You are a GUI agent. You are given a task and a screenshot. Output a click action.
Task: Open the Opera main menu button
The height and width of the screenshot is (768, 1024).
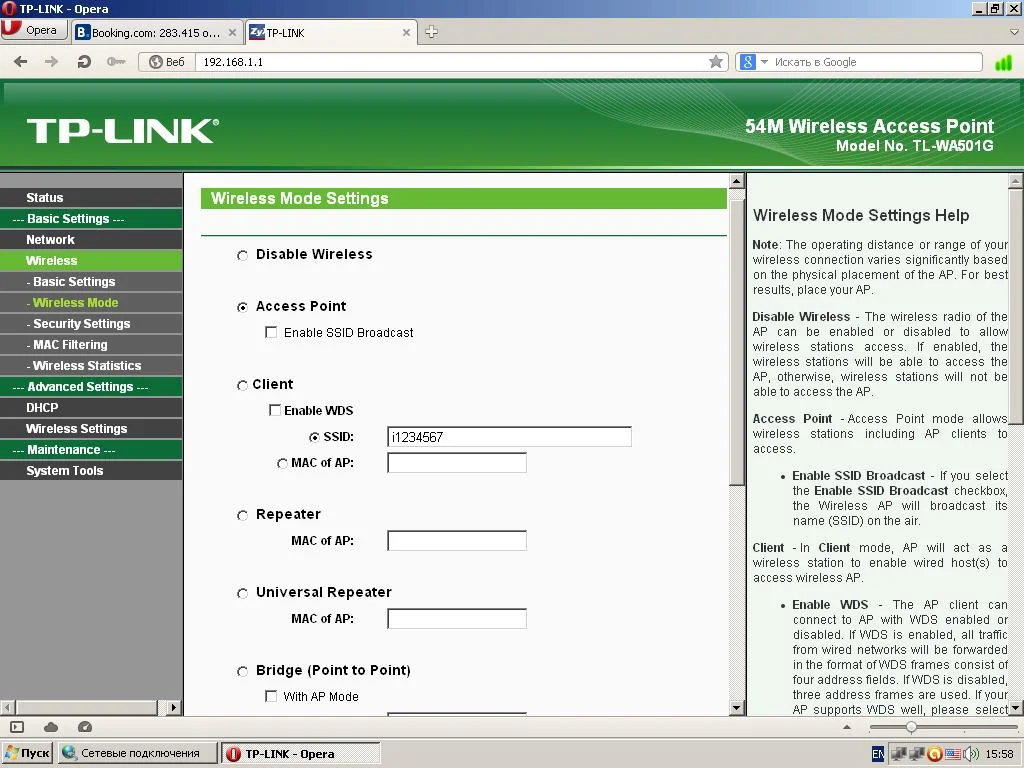(34, 30)
